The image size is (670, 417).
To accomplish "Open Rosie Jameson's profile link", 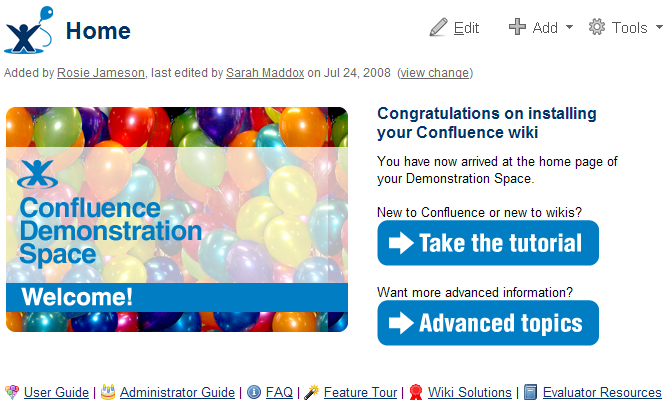I will (101, 73).
